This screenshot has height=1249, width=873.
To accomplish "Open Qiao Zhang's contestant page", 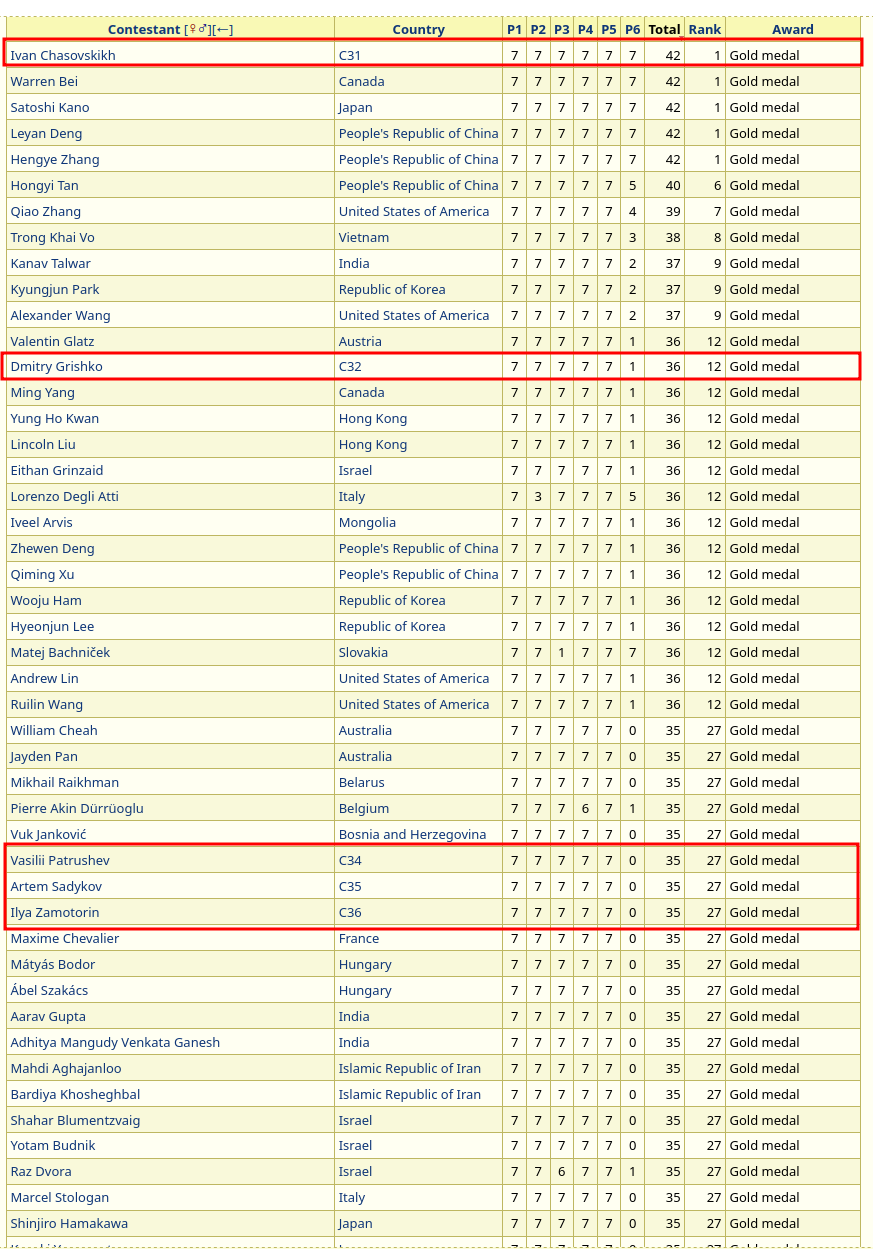I will (x=46, y=211).
